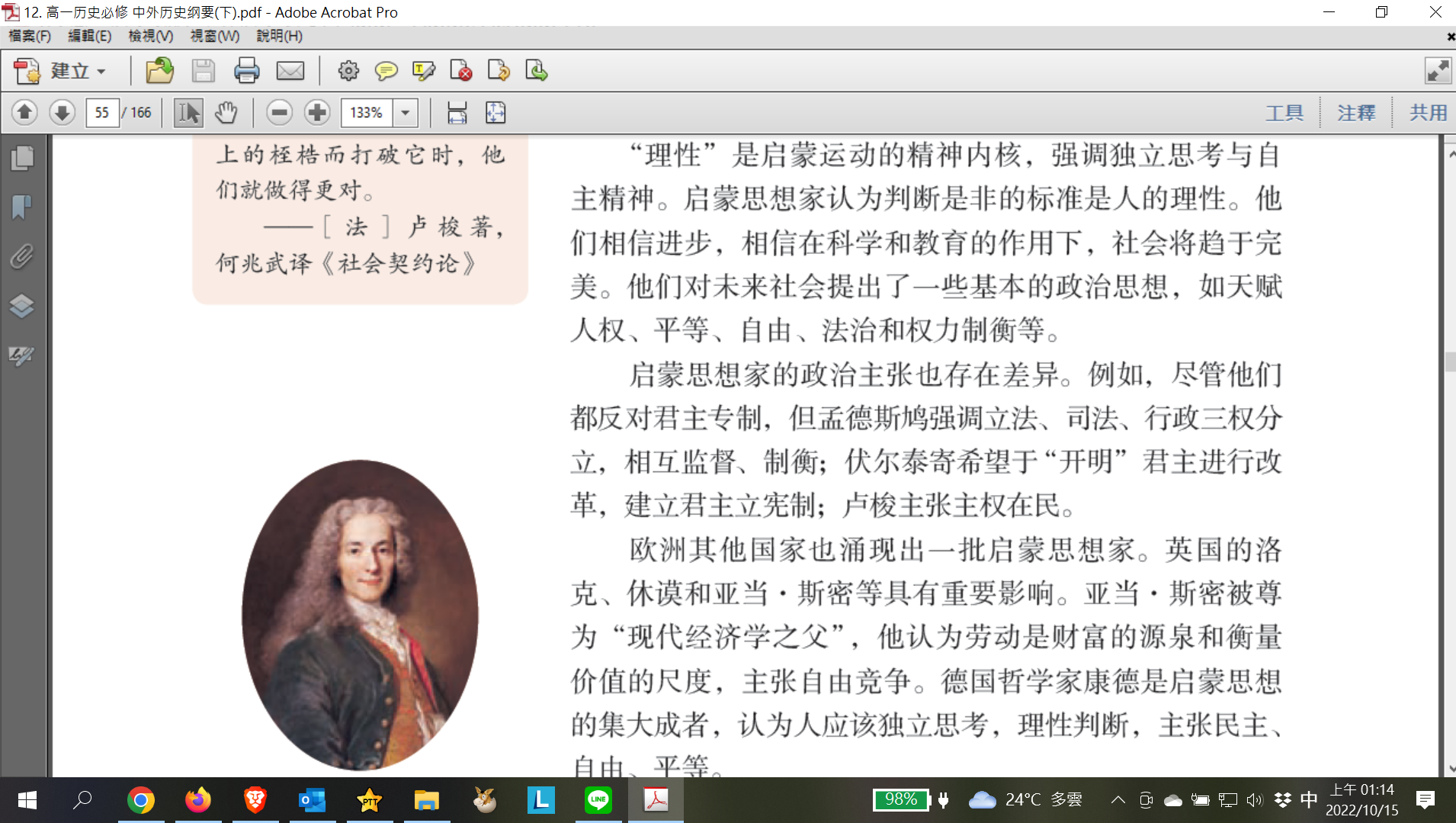Open the 檔案(F) menu
Screen dimensions: 1456x823
click(x=30, y=36)
